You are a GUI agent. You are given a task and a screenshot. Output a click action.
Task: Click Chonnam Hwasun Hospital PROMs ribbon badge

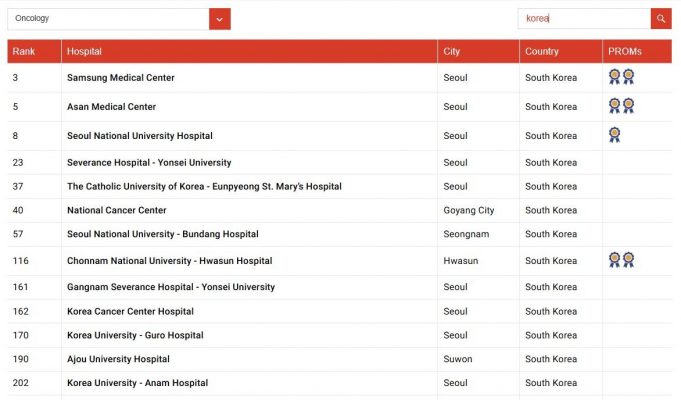(621, 260)
